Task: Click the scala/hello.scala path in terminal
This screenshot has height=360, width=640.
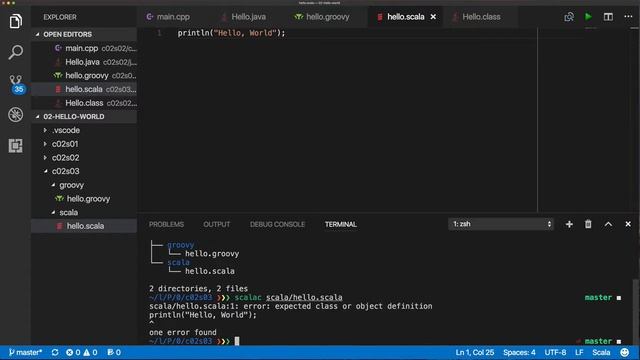Action: tap(304, 297)
